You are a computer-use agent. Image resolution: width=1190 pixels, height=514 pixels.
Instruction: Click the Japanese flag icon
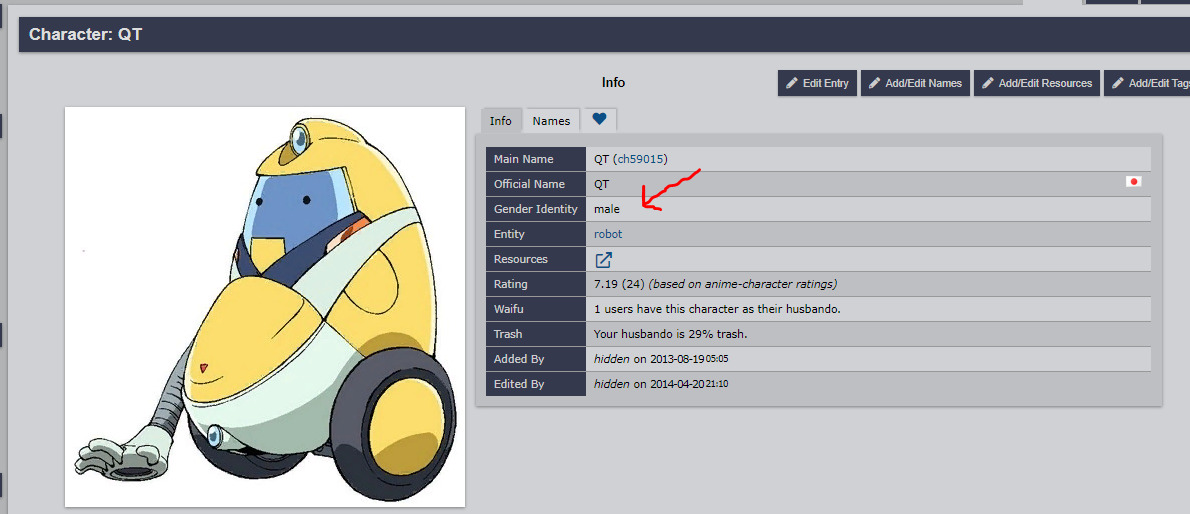1133,182
